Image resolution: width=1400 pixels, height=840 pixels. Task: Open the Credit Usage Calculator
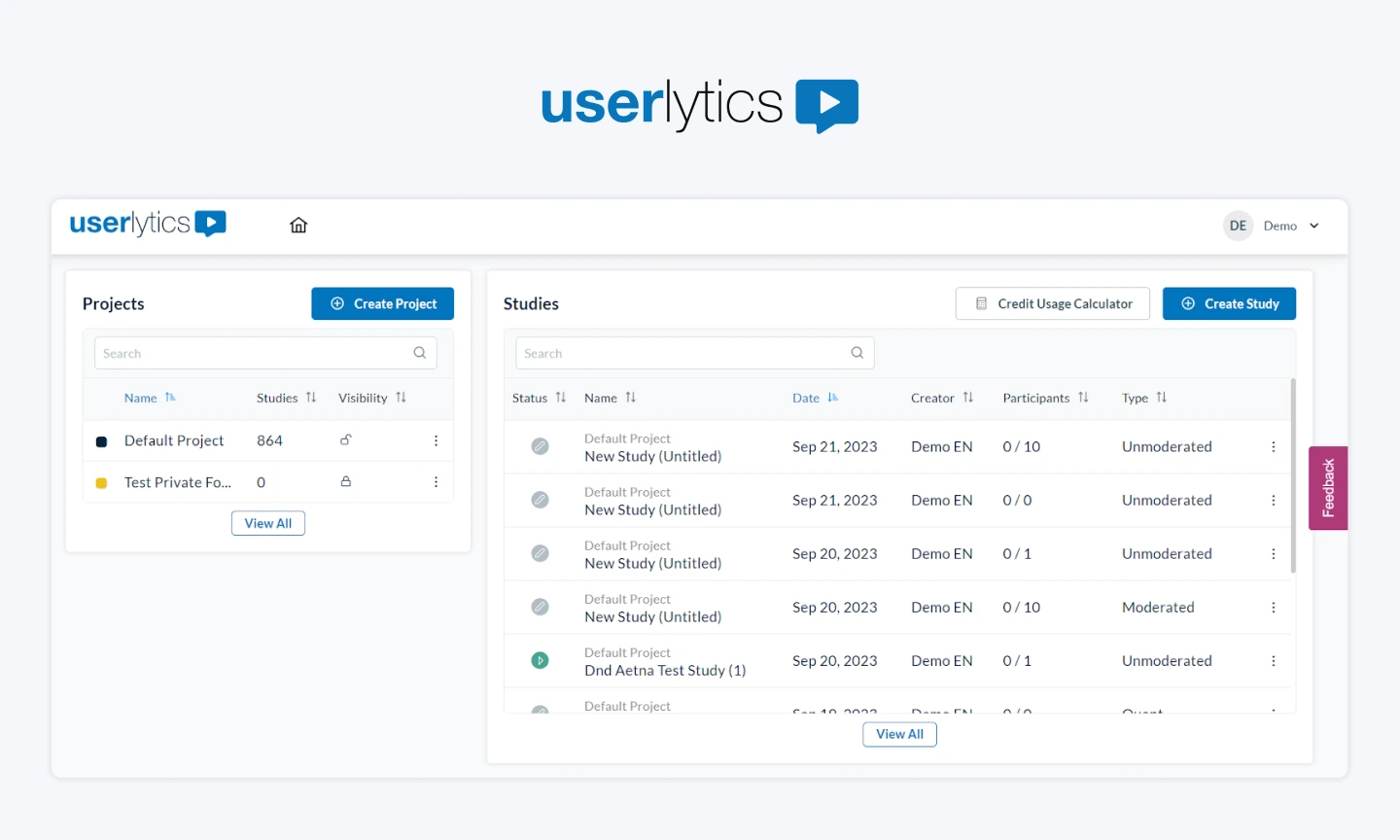(1053, 303)
